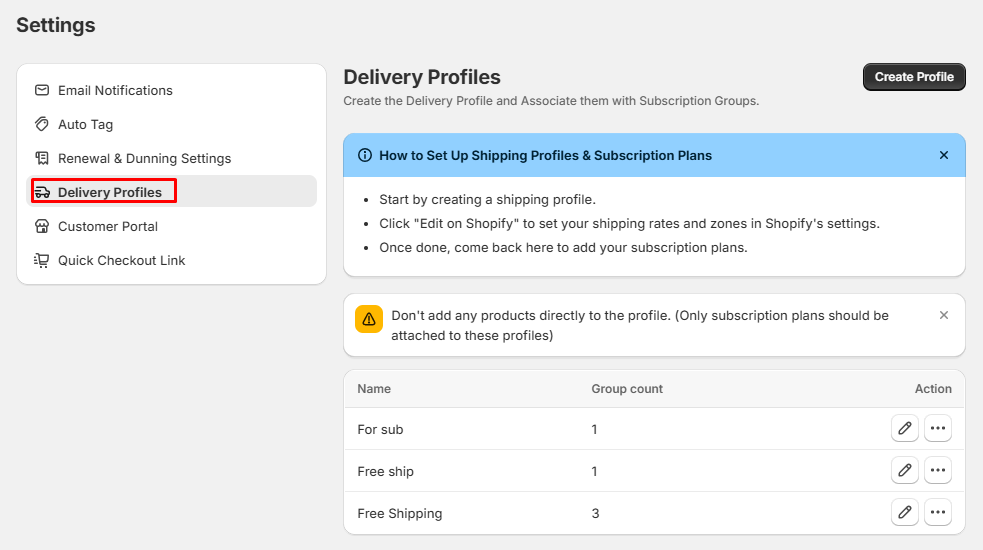
Task: Click the envelope icon beside Email Notifications
Action: 42,90
